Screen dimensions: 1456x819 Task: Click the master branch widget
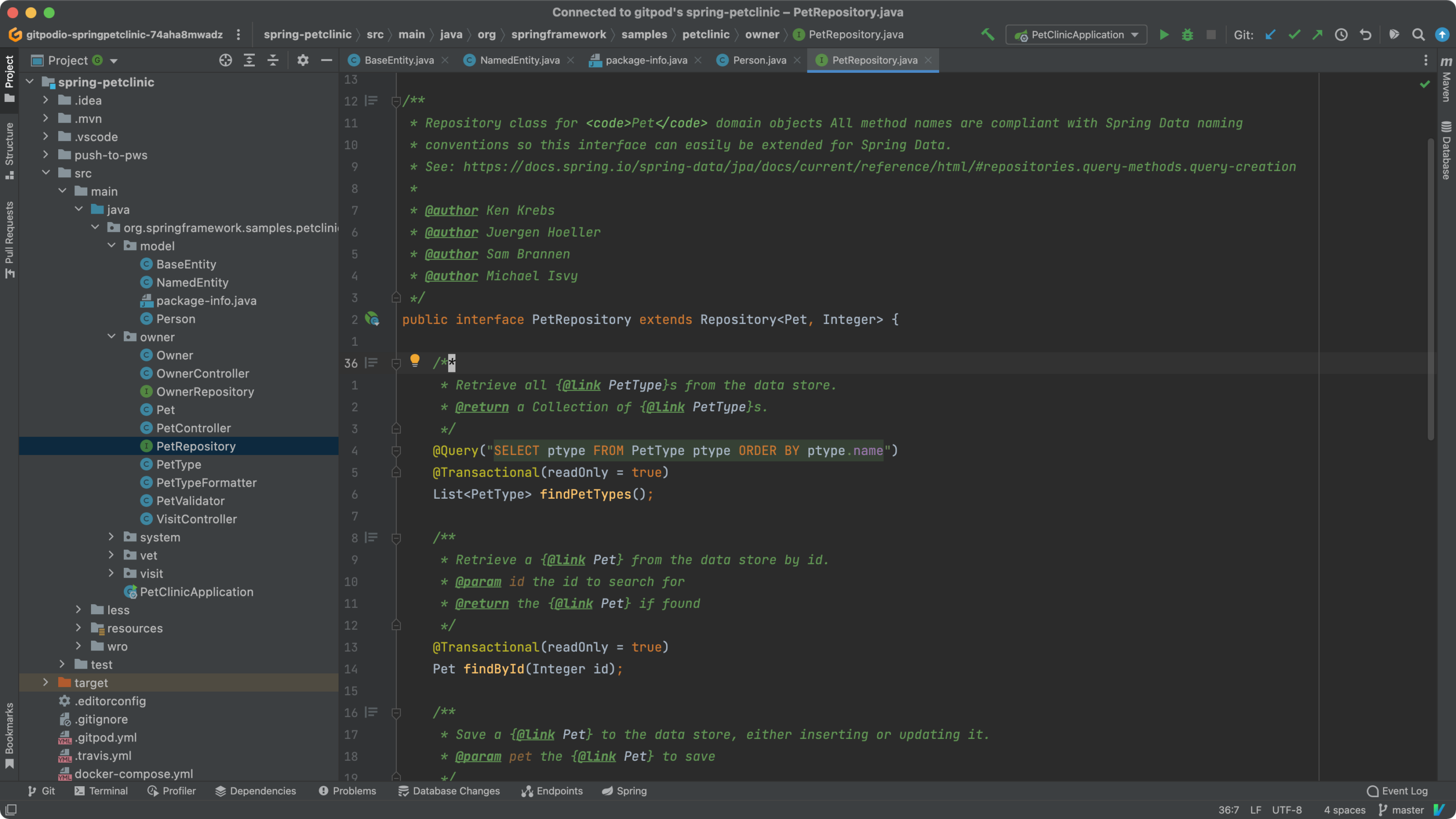1401,810
